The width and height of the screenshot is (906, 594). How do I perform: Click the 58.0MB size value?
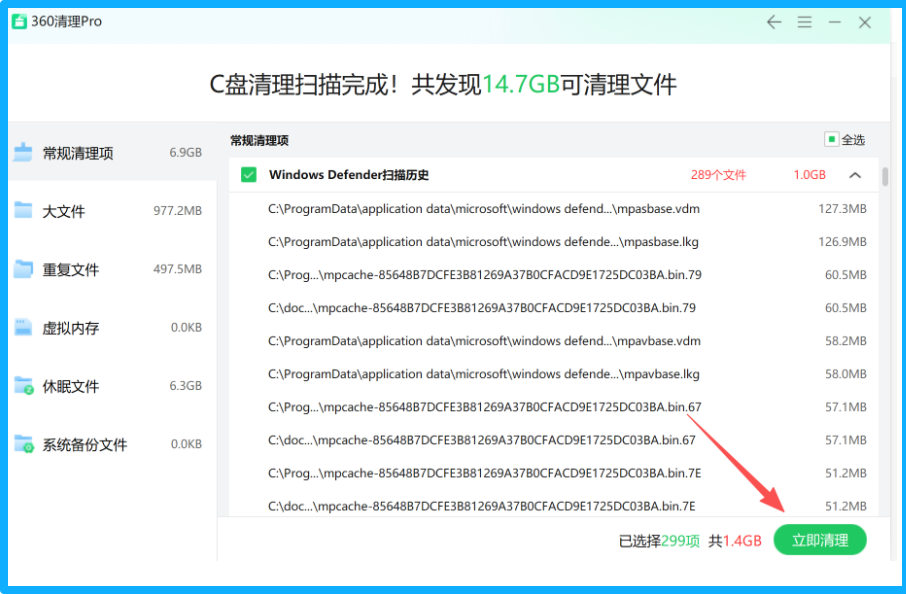tap(845, 374)
